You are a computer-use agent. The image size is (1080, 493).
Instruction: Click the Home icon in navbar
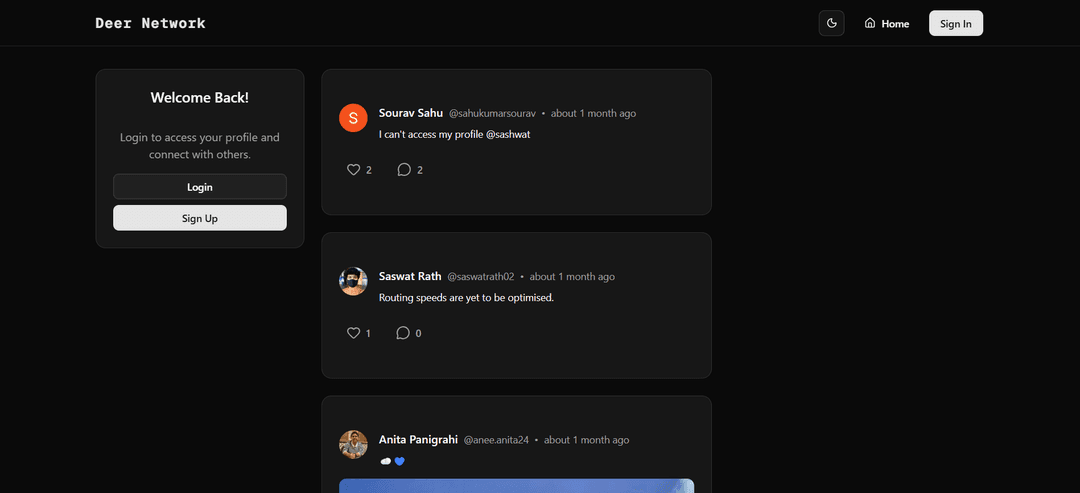870,23
